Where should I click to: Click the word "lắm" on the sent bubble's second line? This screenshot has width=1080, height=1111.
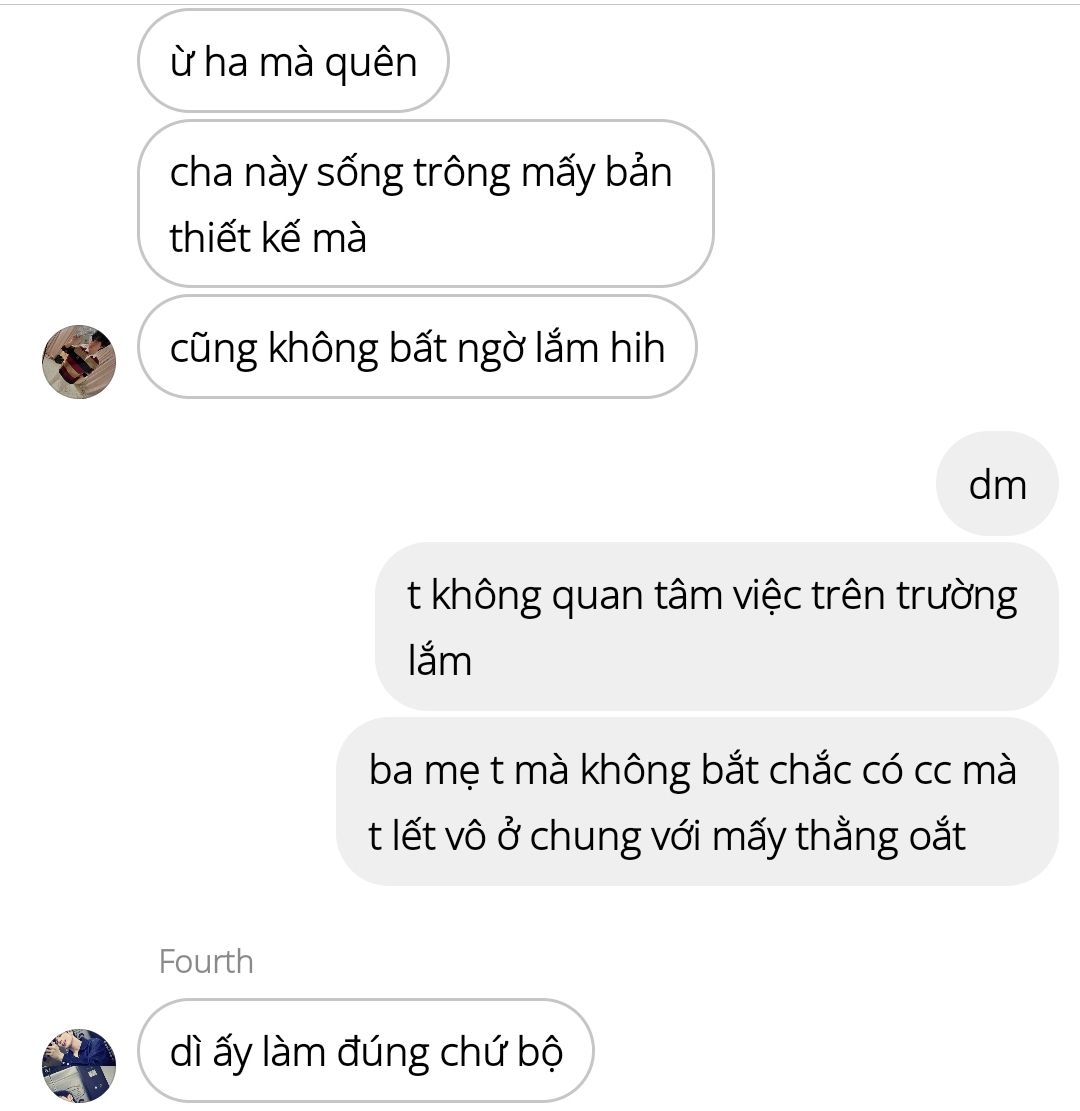pos(439,660)
